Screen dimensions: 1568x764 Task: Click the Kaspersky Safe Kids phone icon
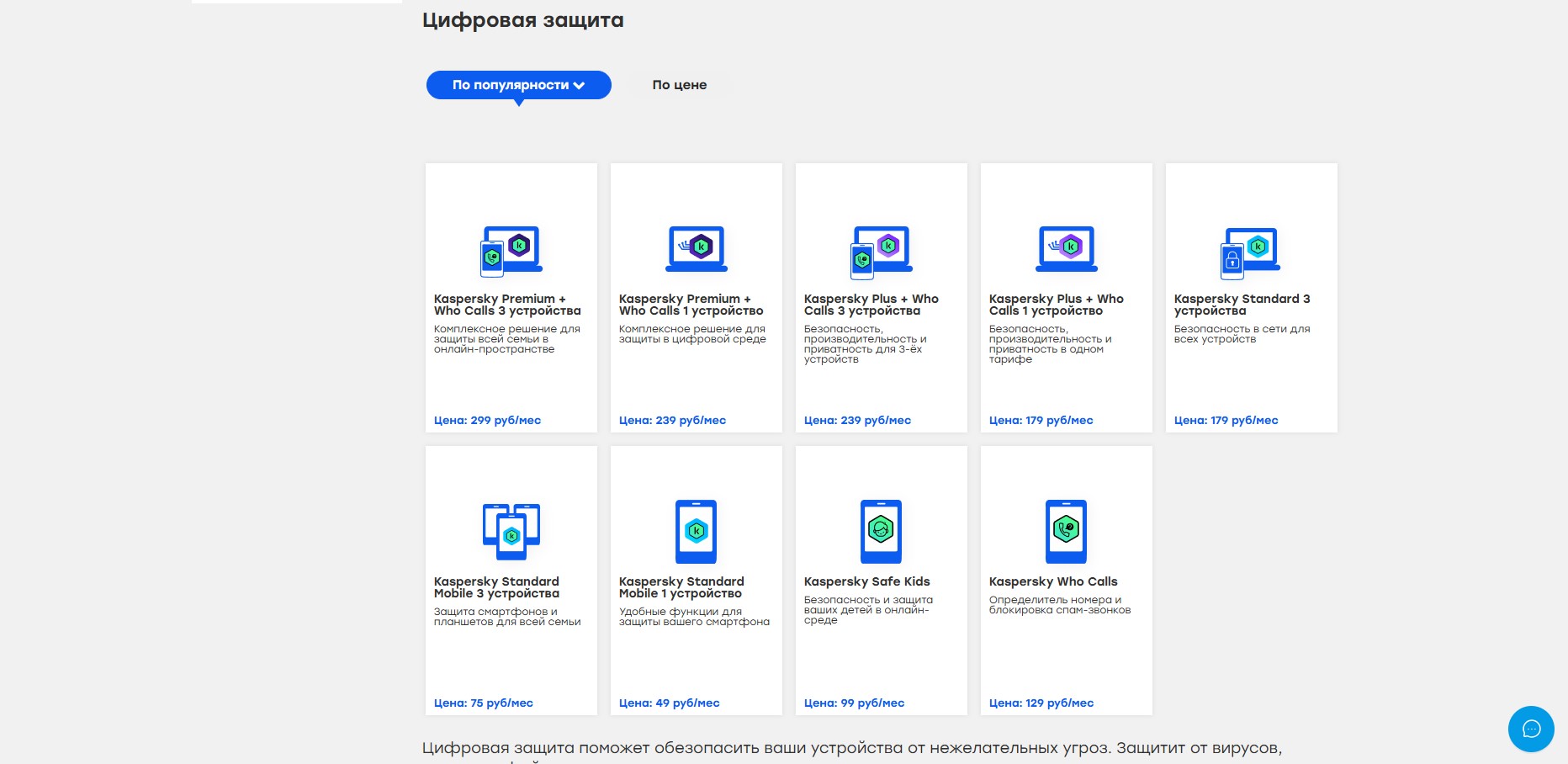881,531
